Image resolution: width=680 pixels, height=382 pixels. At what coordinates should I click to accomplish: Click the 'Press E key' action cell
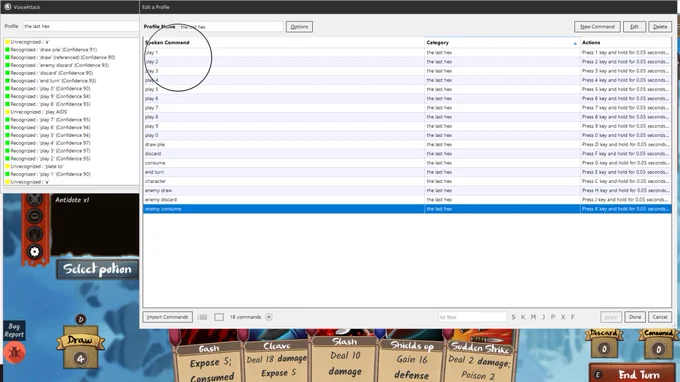[626, 172]
